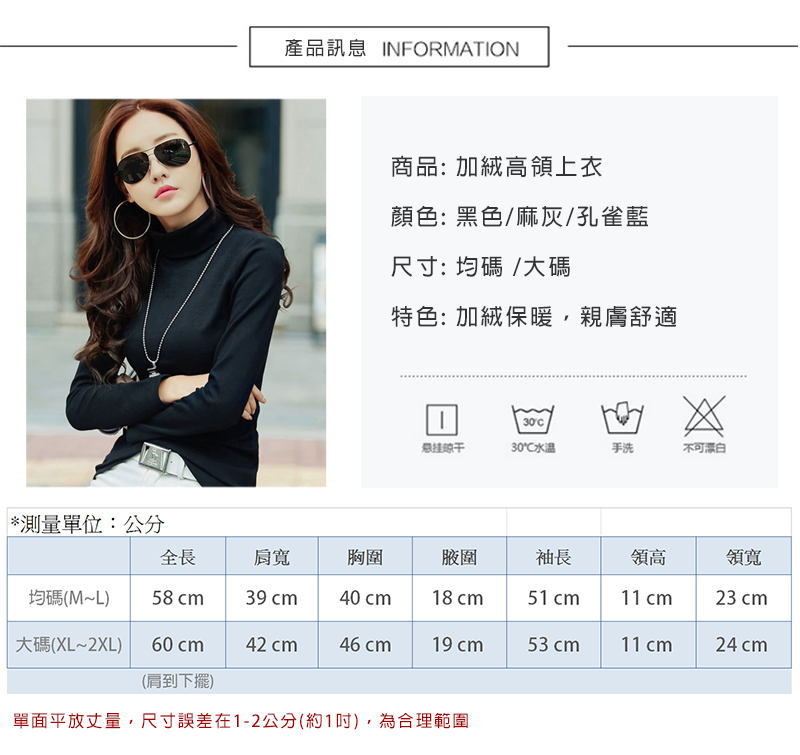Click the 顏色 color options text

click(520, 217)
